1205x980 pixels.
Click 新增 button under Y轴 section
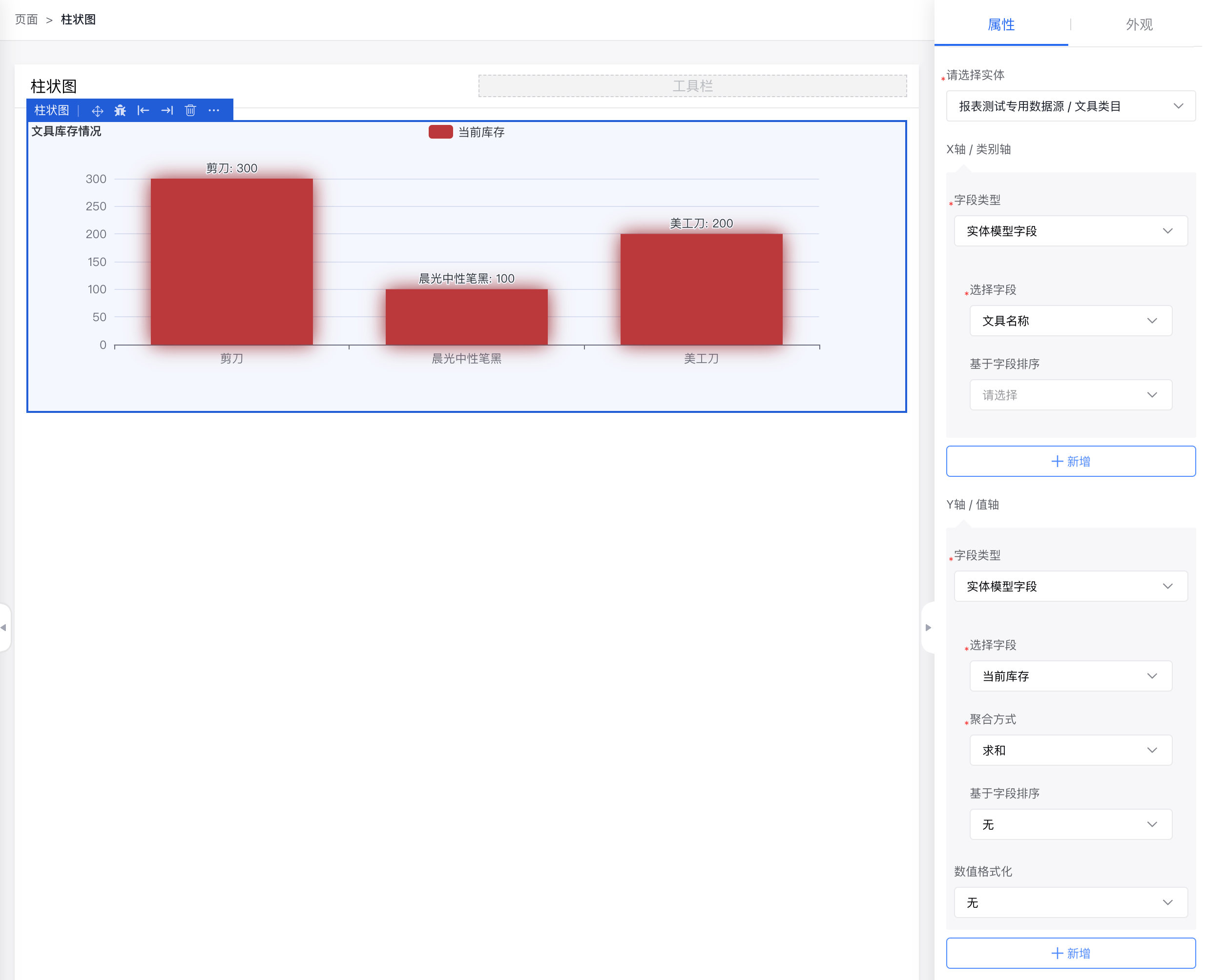coord(1071,954)
